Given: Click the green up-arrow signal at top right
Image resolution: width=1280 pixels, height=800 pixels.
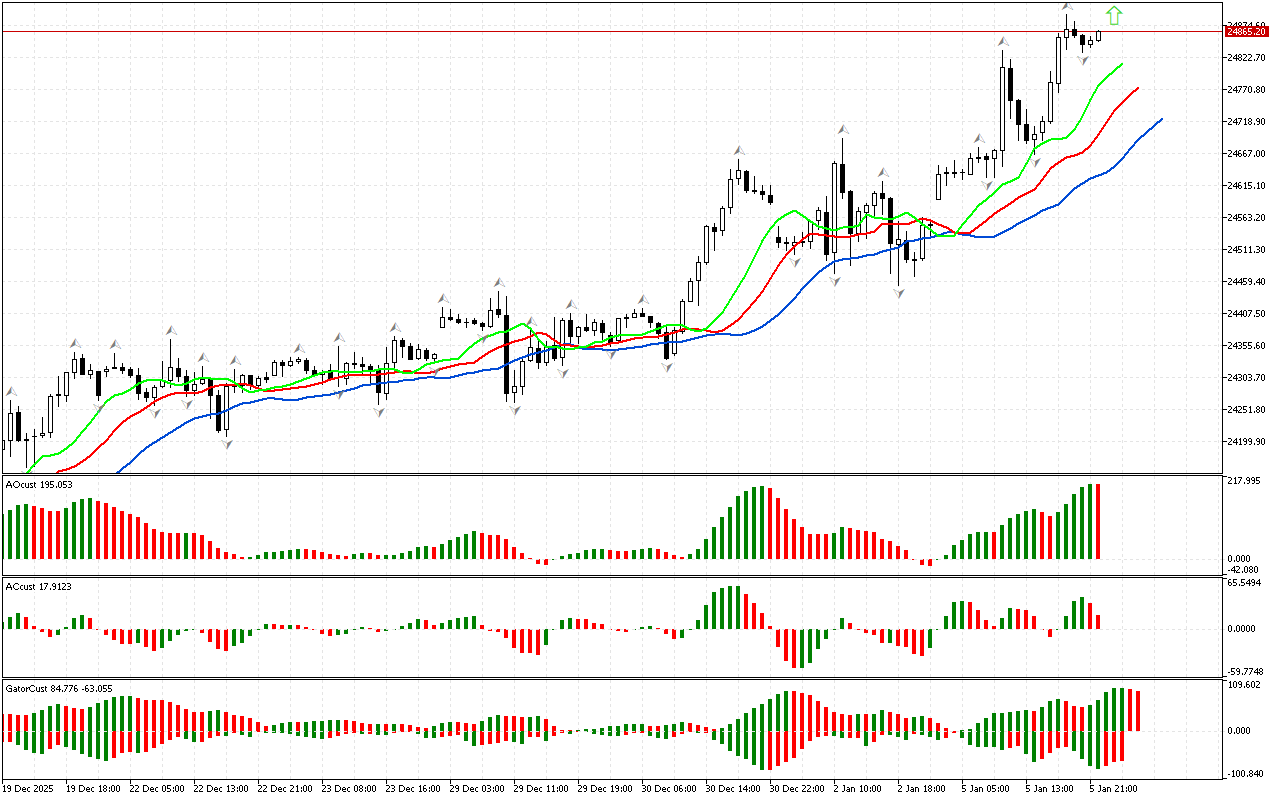Looking at the screenshot, I should [1114, 15].
